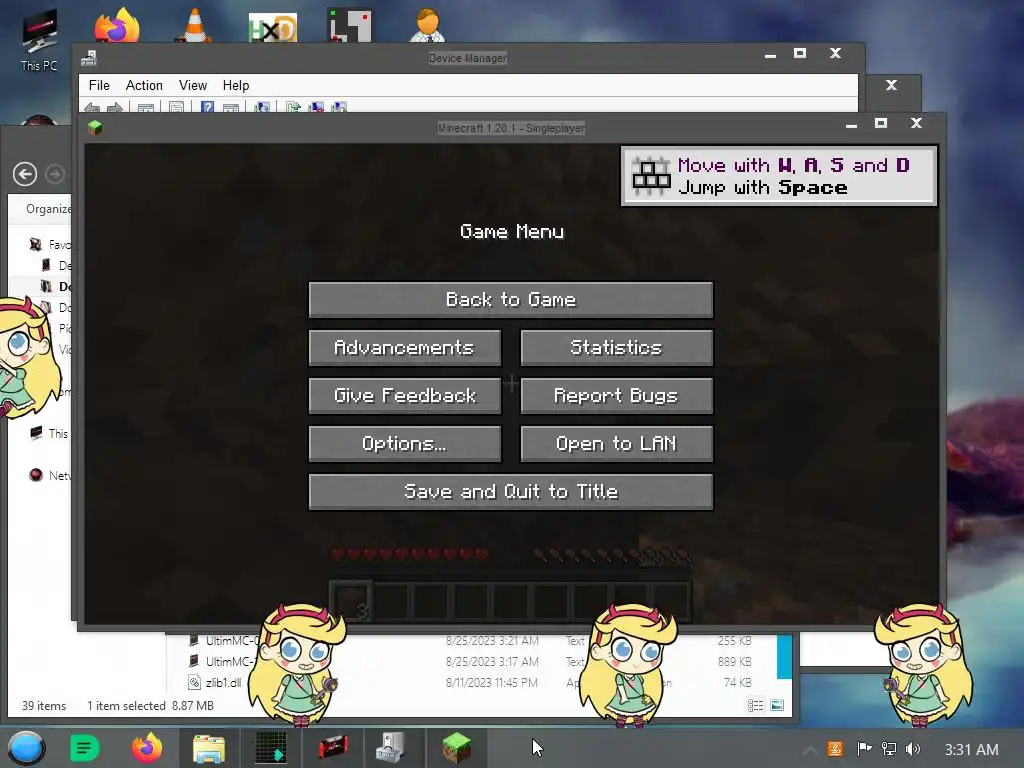The height and width of the screenshot is (768, 1024).
Task: Switch Explorer to details view icon
Action: point(756,705)
